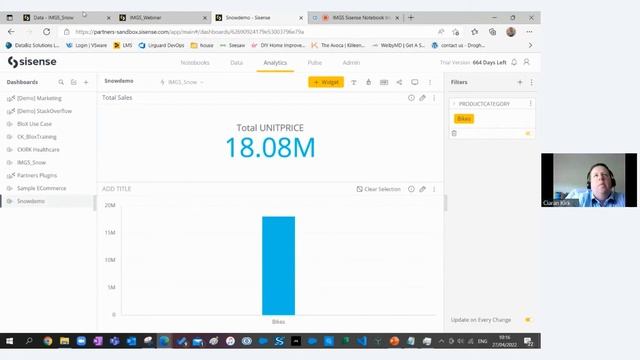This screenshot has width=640, height=360.
Task: Open browser favorites star icon
Action: [x=474, y=31]
